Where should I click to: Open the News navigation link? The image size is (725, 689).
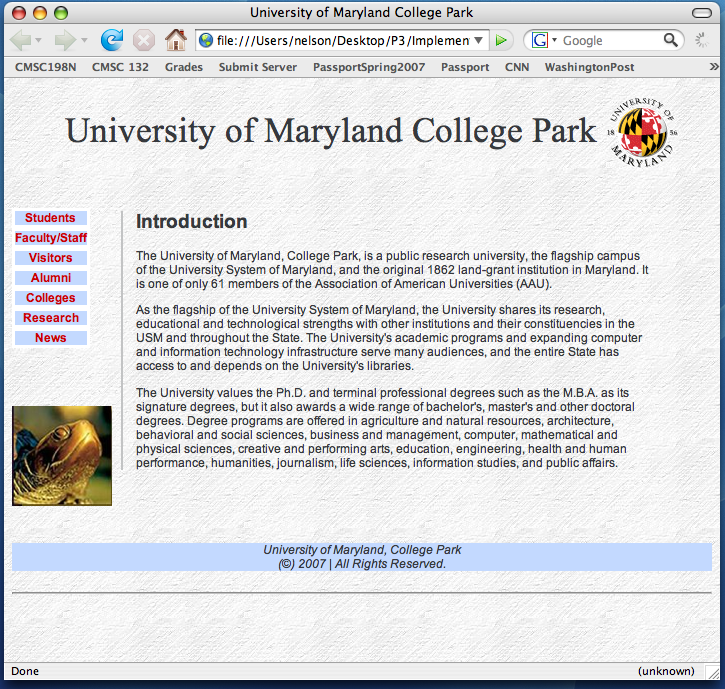tap(50, 338)
